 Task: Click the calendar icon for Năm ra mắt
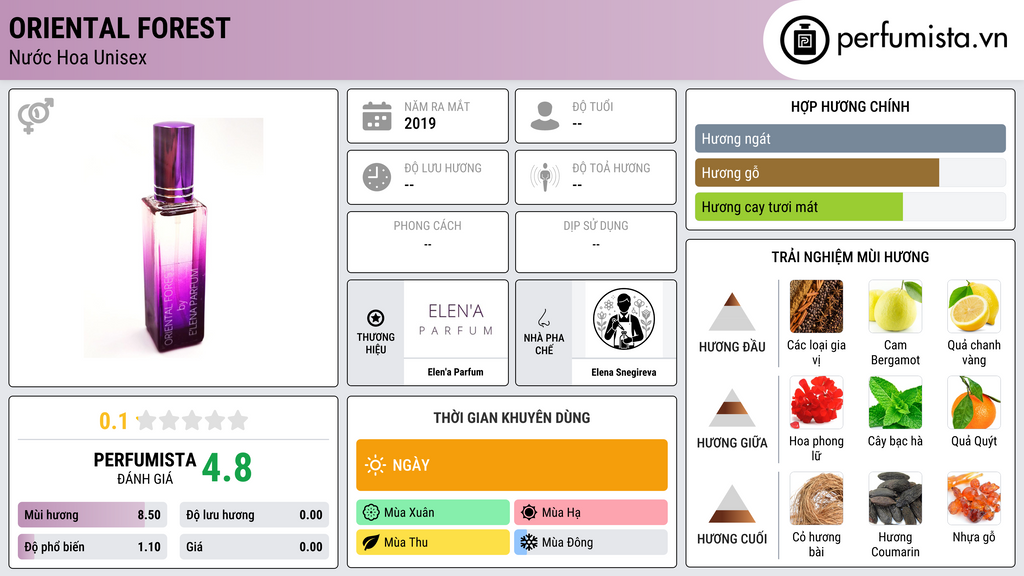[377, 116]
